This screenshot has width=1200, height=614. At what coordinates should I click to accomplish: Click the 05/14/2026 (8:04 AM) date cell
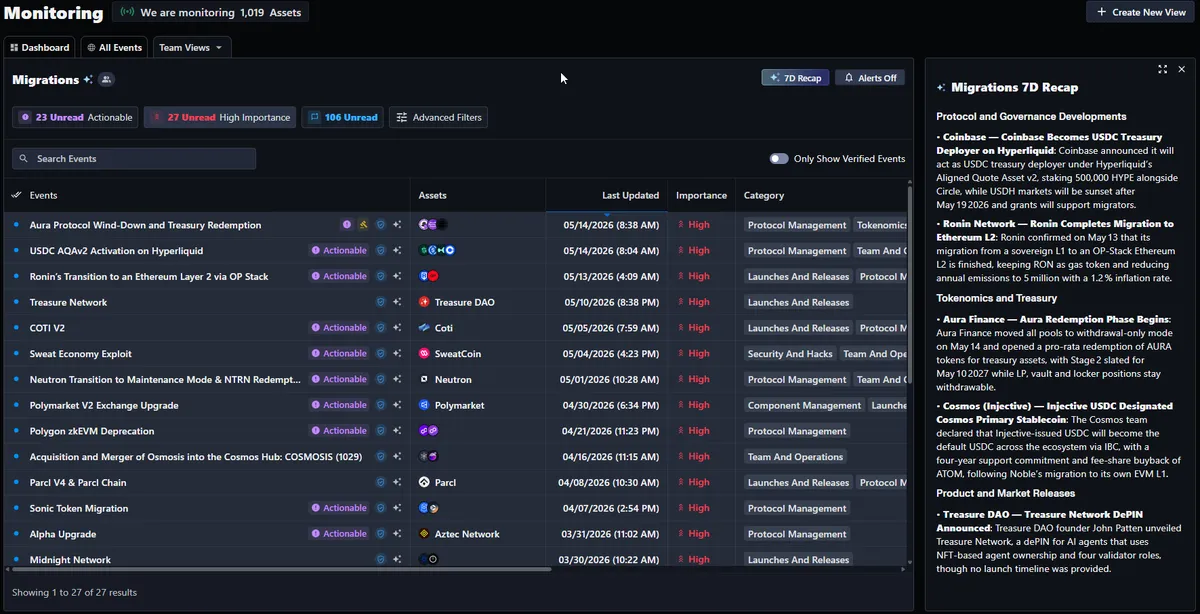(x=611, y=251)
